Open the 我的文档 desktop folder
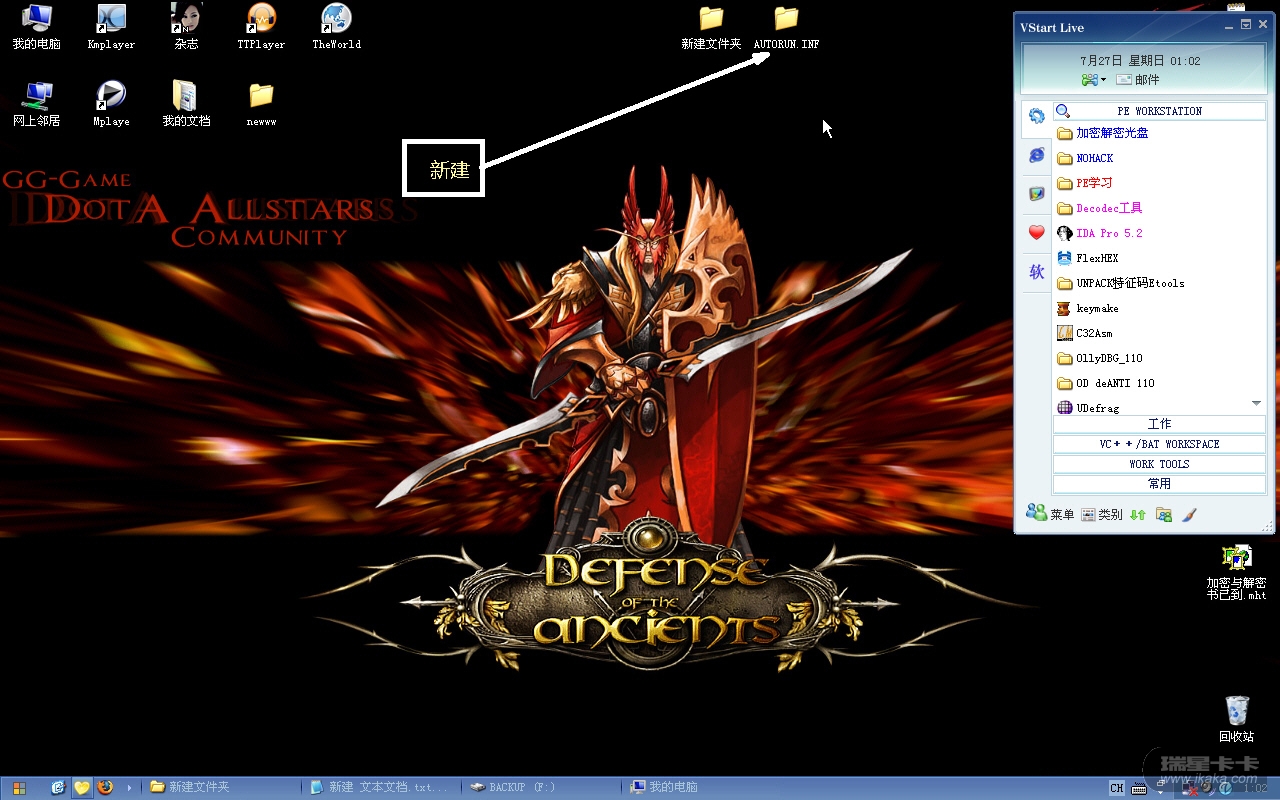 click(x=186, y=104)
